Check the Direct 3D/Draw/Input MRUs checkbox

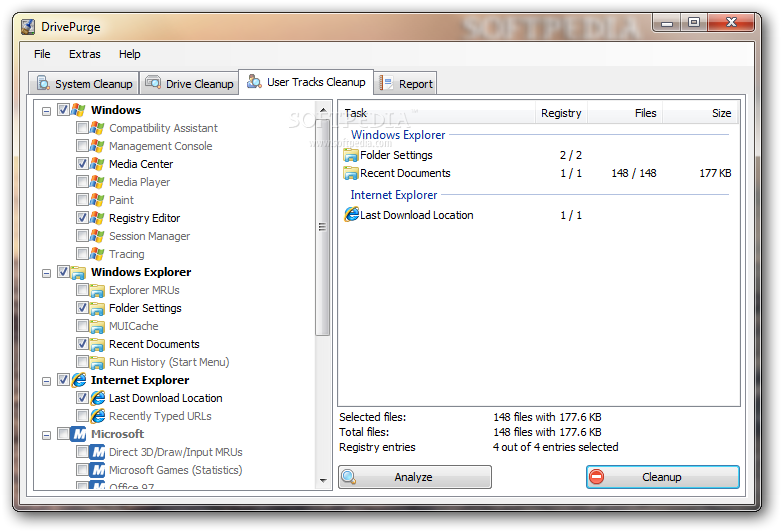(x=82, y=451)
